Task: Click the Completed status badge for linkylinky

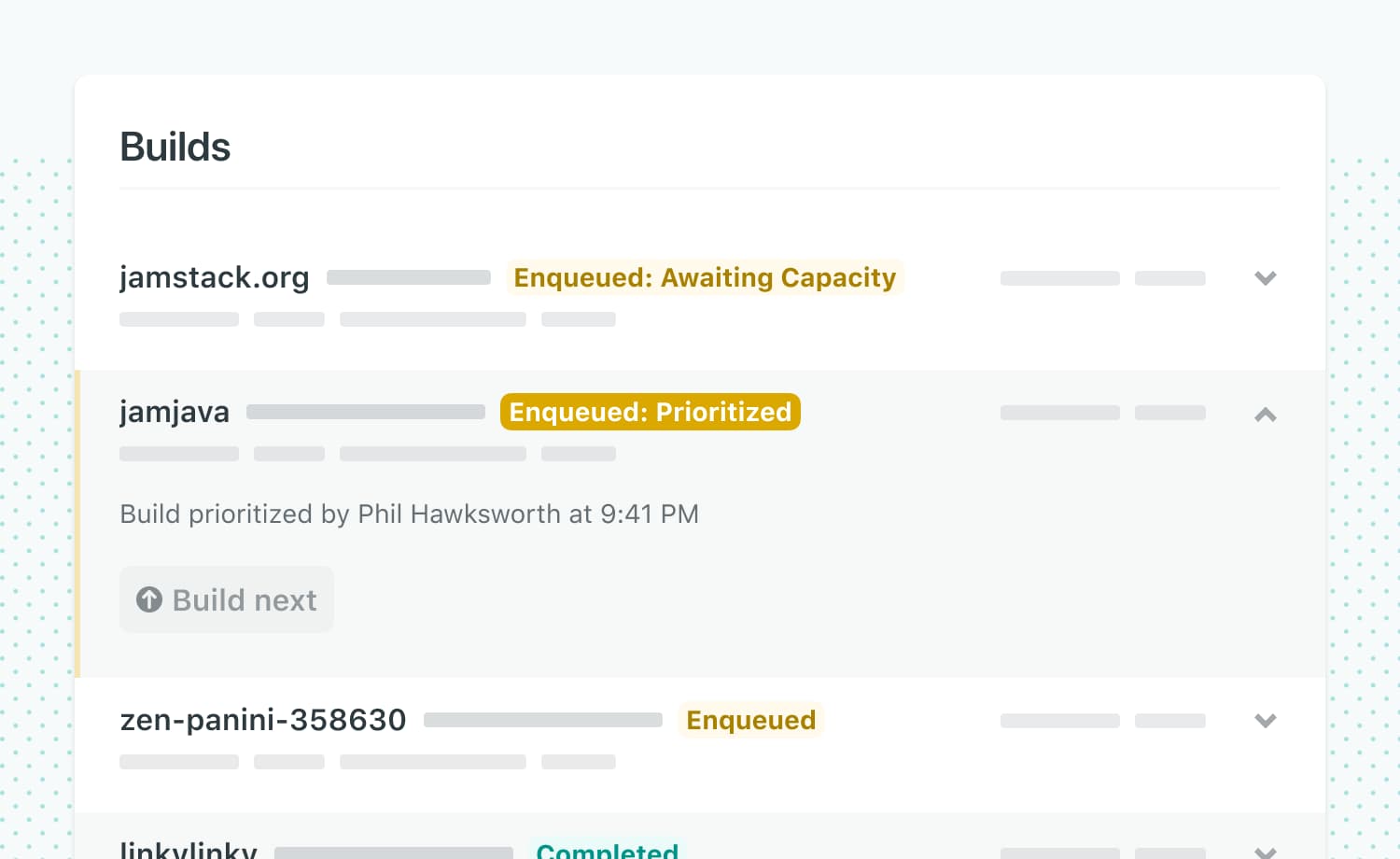Action: coord(608,850)
